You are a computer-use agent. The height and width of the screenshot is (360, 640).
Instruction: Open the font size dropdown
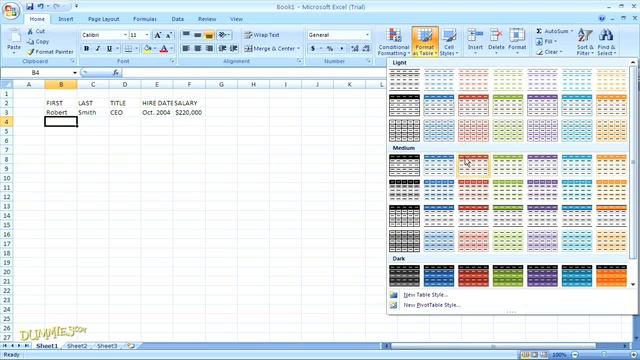coord(147,35)
